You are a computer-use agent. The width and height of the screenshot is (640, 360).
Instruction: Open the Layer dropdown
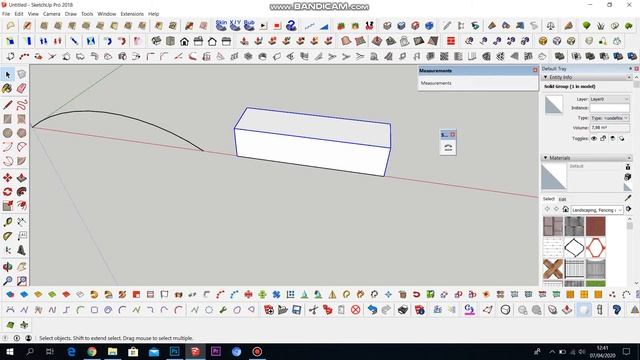coord(609,99)
